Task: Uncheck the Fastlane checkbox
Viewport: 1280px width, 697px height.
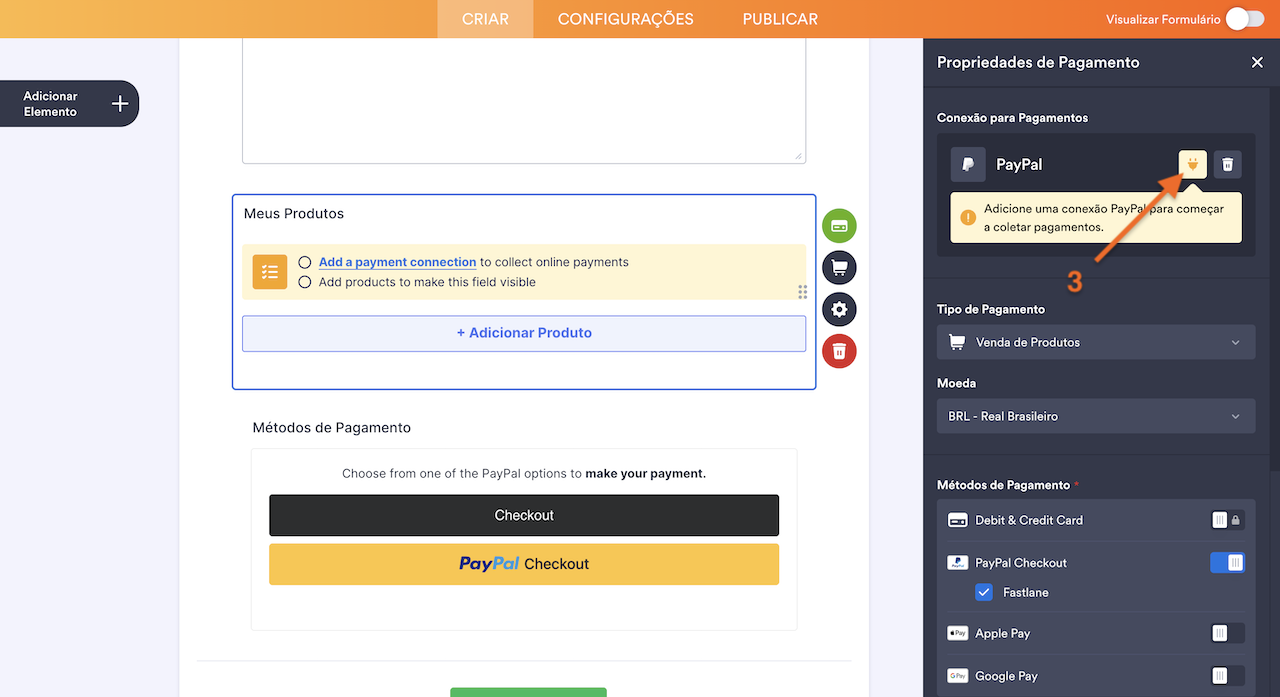Action: pos(984,592)
